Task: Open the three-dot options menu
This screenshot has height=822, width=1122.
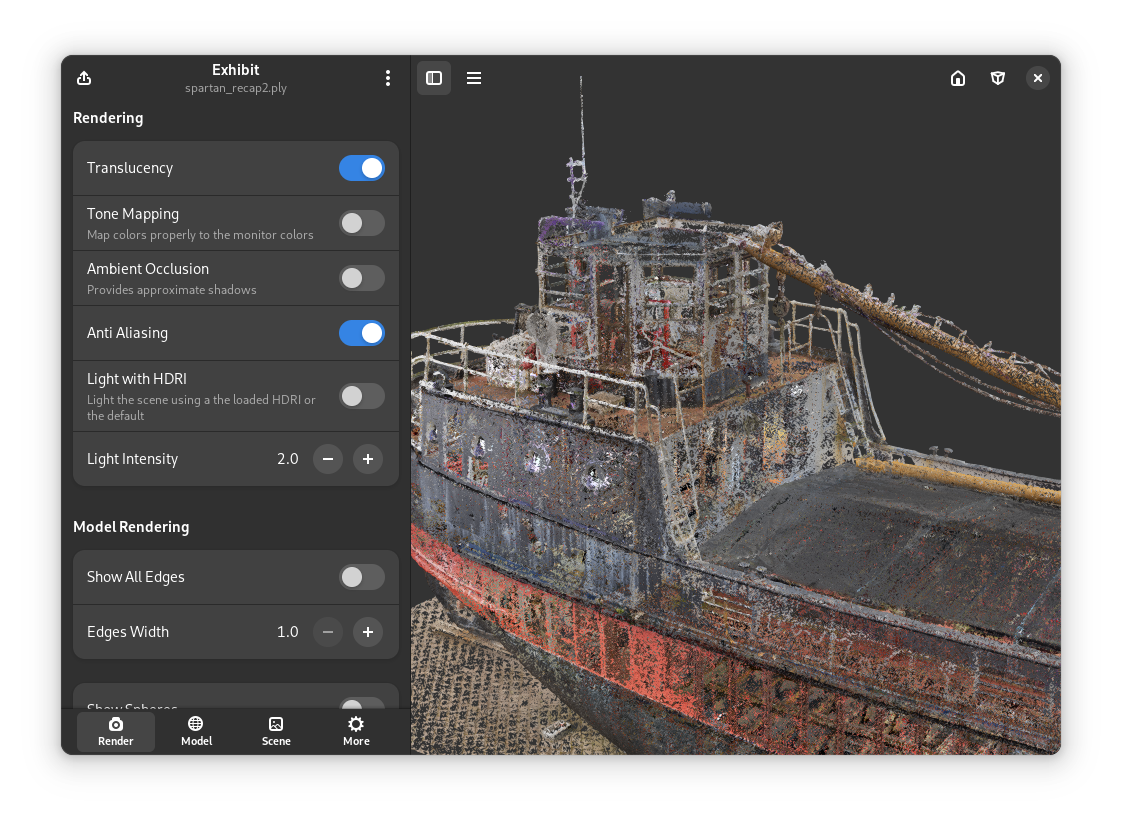Action: pyautogui.click(x=388, y=78)
